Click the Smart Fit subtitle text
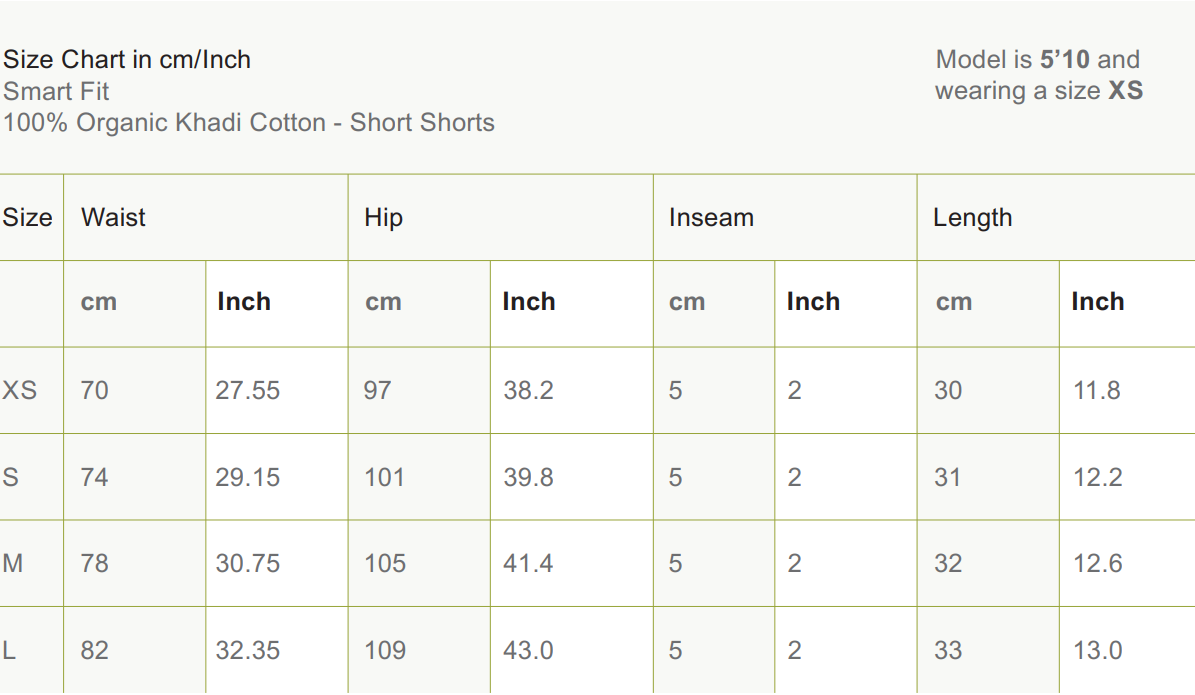This screenshot has height=695, width=1195. coord(56,92)
